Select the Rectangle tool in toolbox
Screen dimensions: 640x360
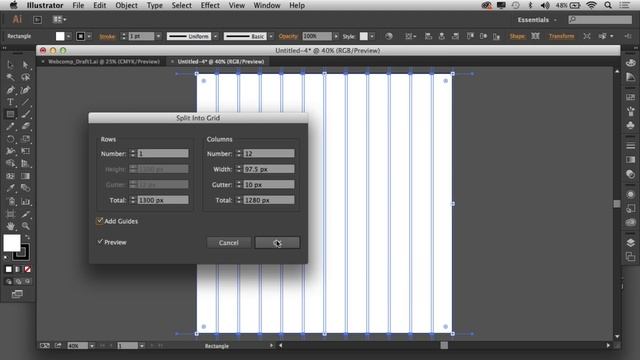(10, 114)
